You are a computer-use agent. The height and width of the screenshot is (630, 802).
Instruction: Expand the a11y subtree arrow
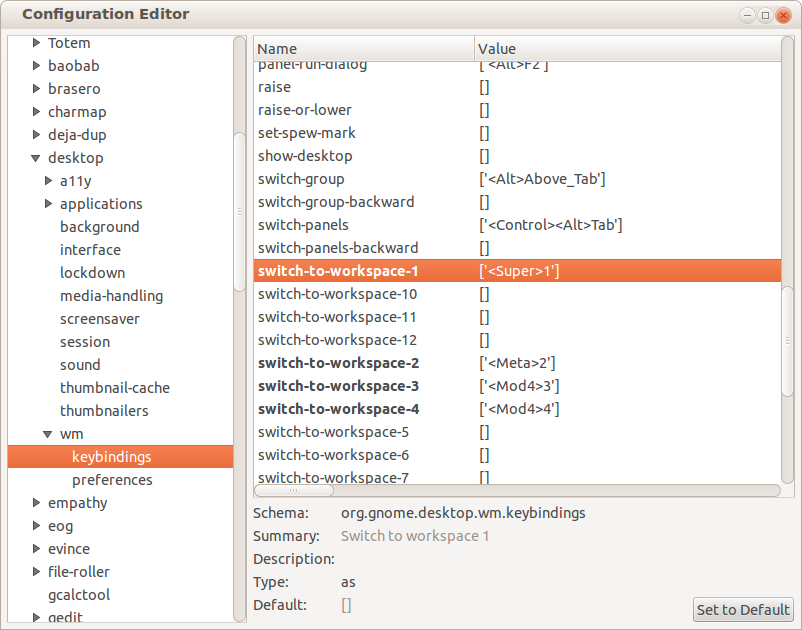click(x=49, y=181)
